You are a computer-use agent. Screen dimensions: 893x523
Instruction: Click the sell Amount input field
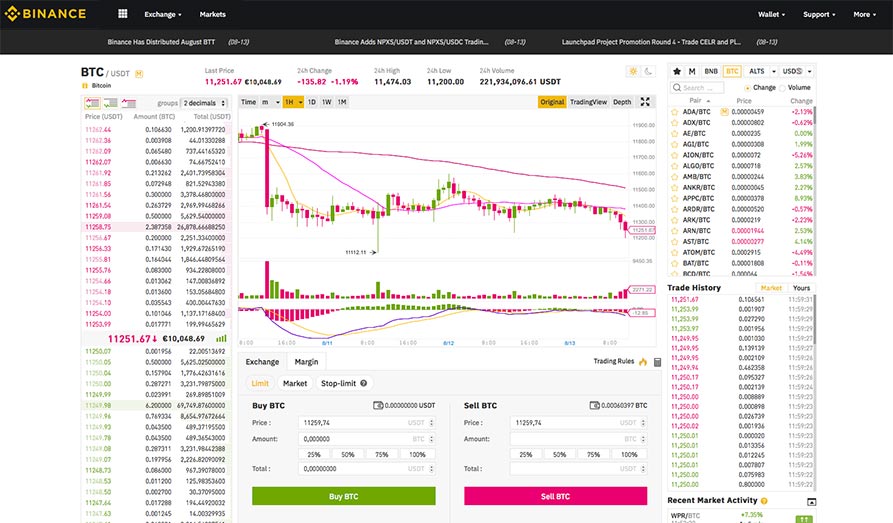[x=578, y=439]
